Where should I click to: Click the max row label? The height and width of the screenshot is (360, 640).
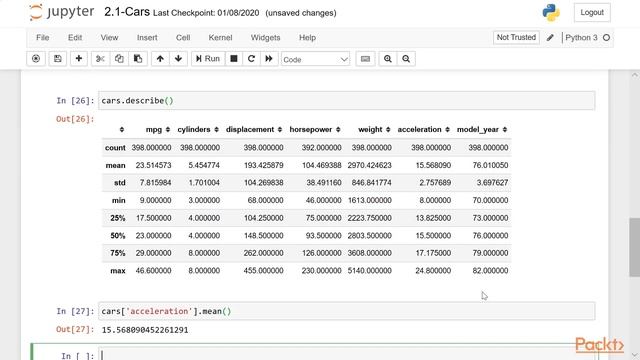point(118,271)
